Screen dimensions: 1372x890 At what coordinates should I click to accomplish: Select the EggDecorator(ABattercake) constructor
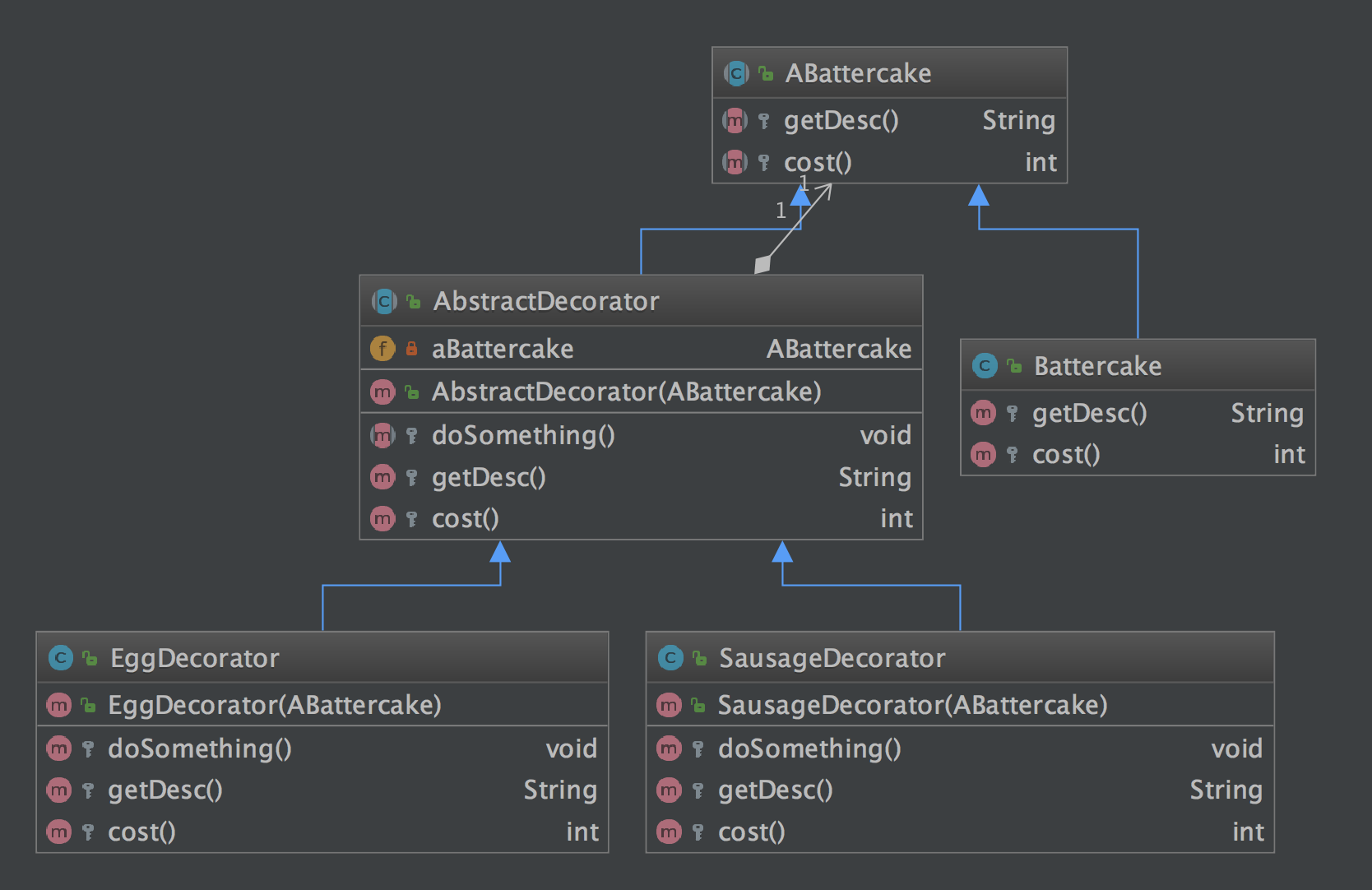pyautogui.click(x=275, y=705)
